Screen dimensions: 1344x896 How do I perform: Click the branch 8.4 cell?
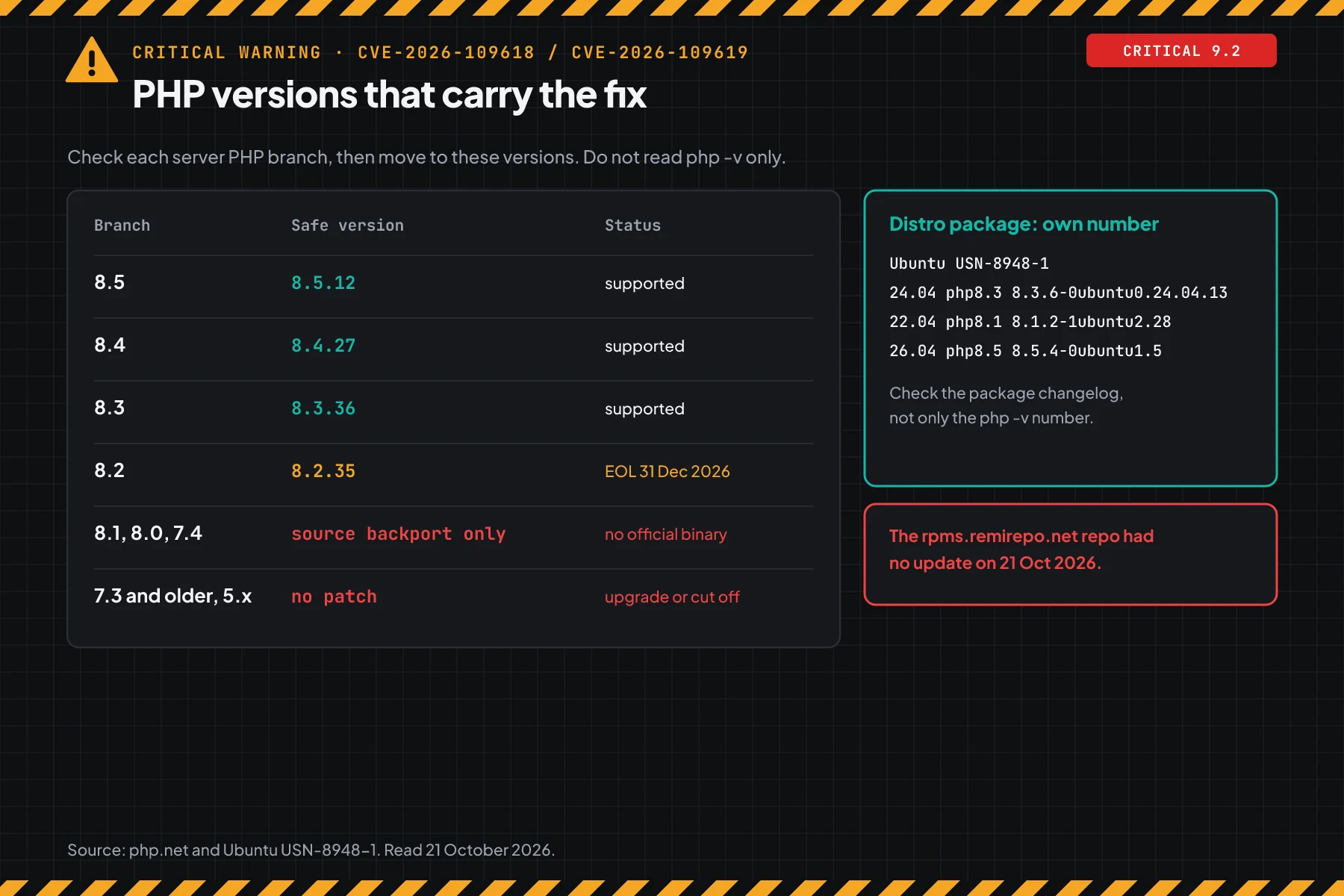110,345
